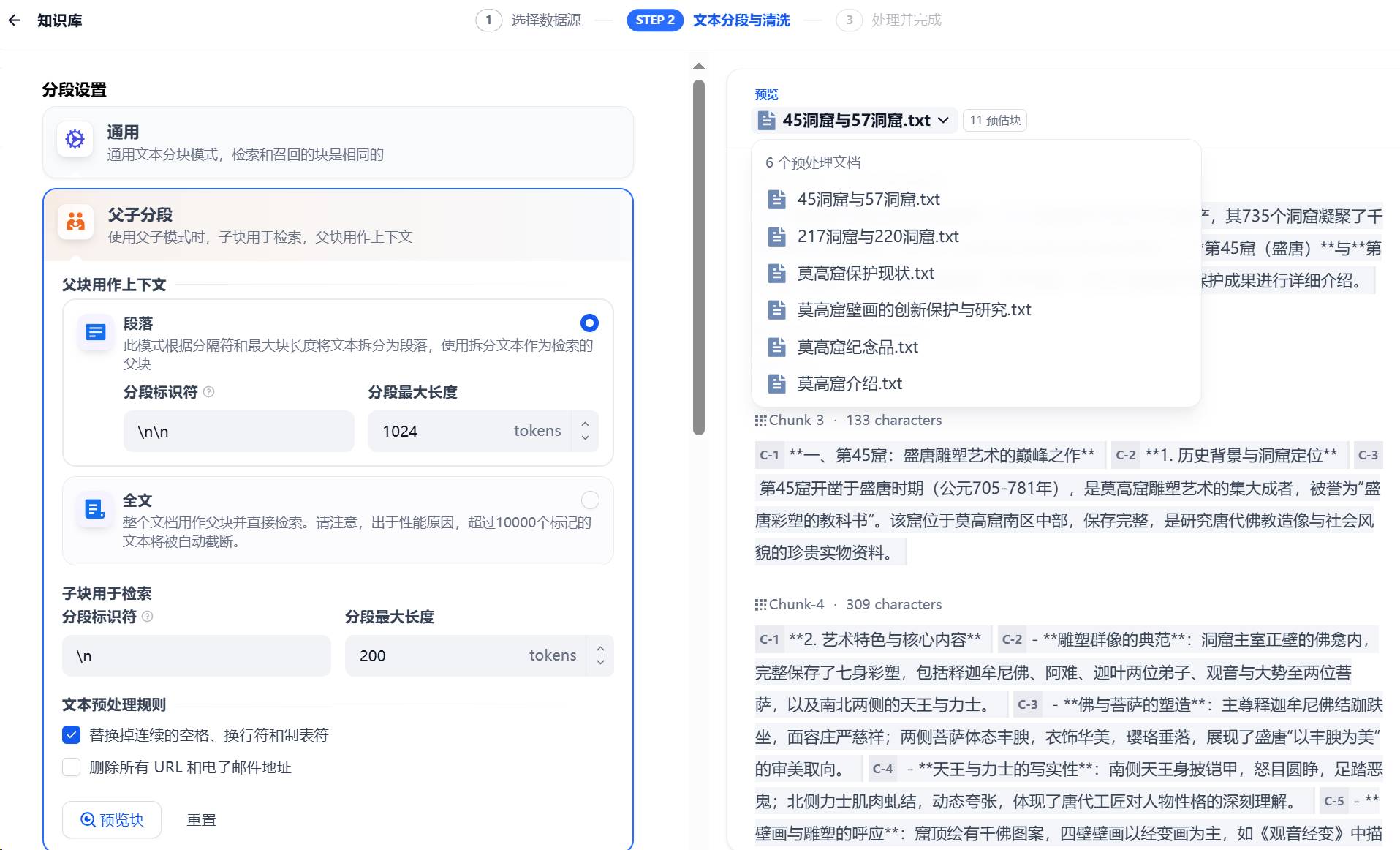The image size is (1400, 850).
Task: Click the back arrow next to 知识库
Action: 15,20
